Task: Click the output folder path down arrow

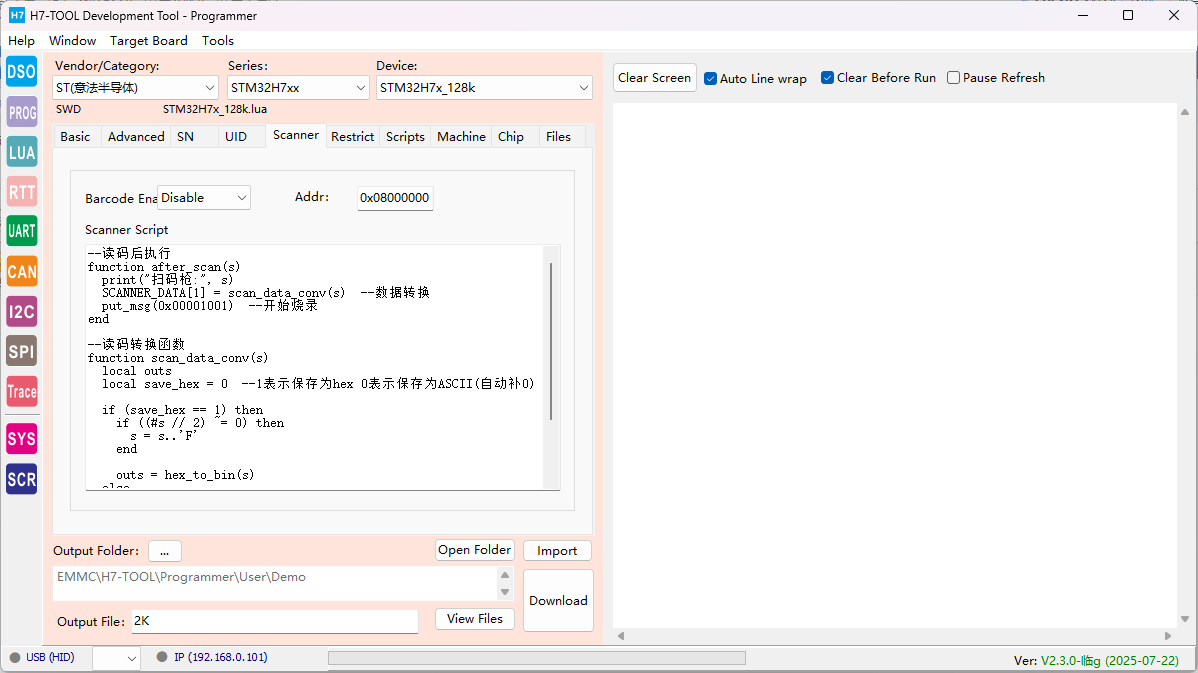Action: coord(505,592)
